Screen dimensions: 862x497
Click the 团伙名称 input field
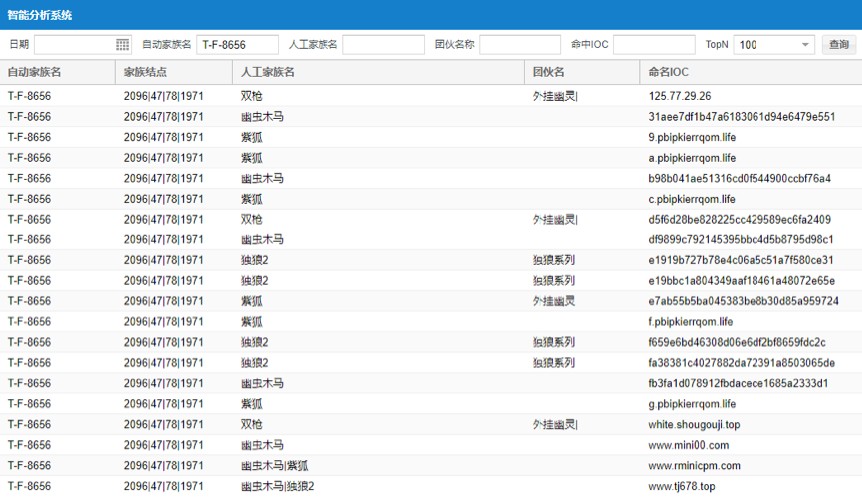pyautogui.click(x=520, y=45)
